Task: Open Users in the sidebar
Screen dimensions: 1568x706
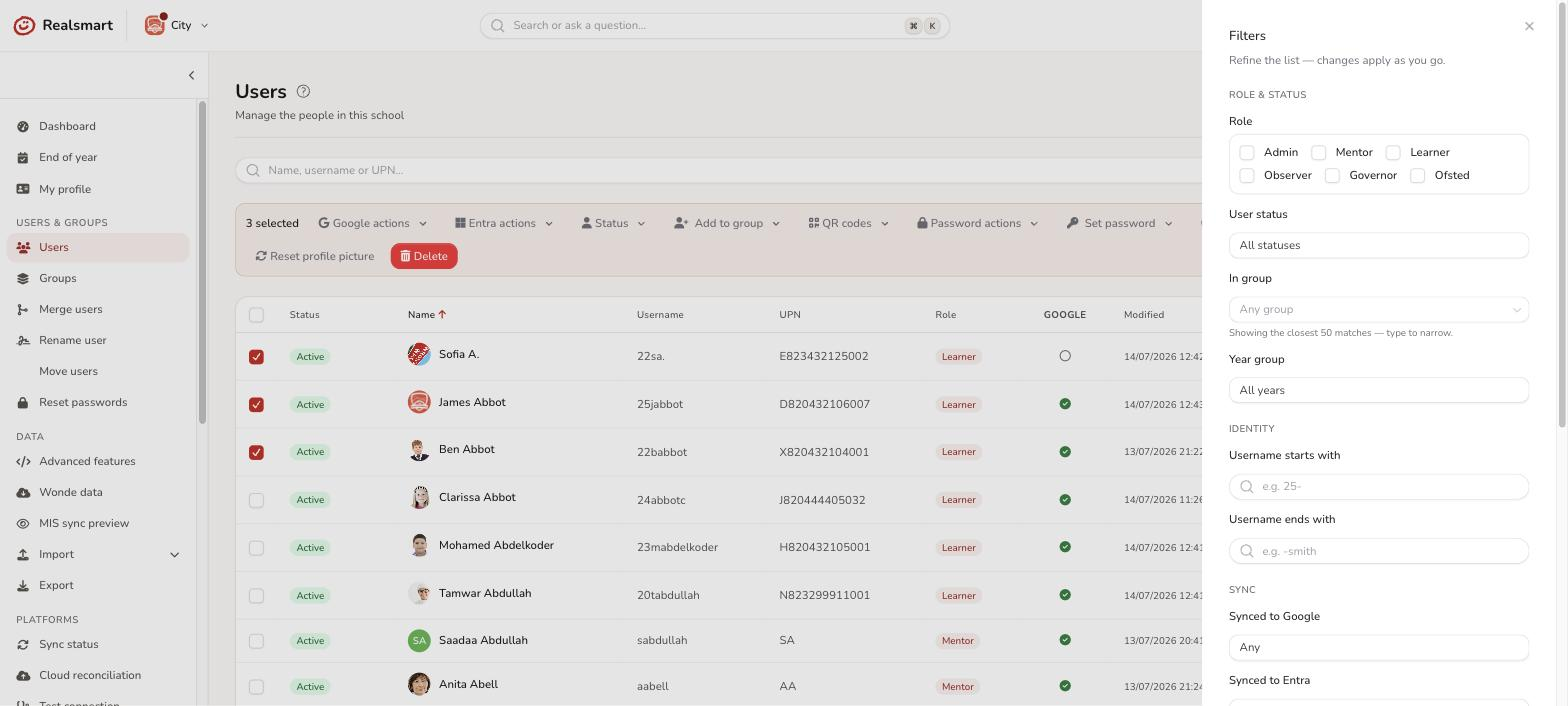Action: point(98,247)
